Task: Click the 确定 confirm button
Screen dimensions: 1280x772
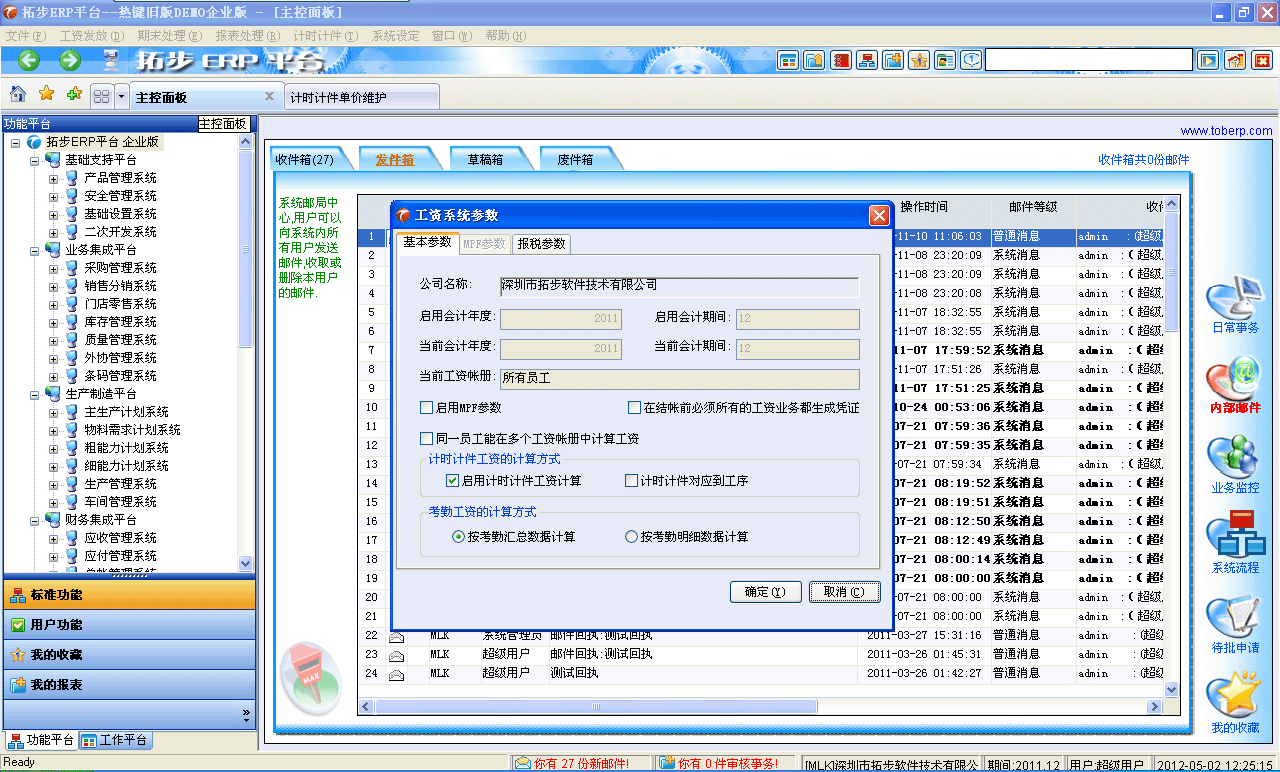Action: (765, 591)
